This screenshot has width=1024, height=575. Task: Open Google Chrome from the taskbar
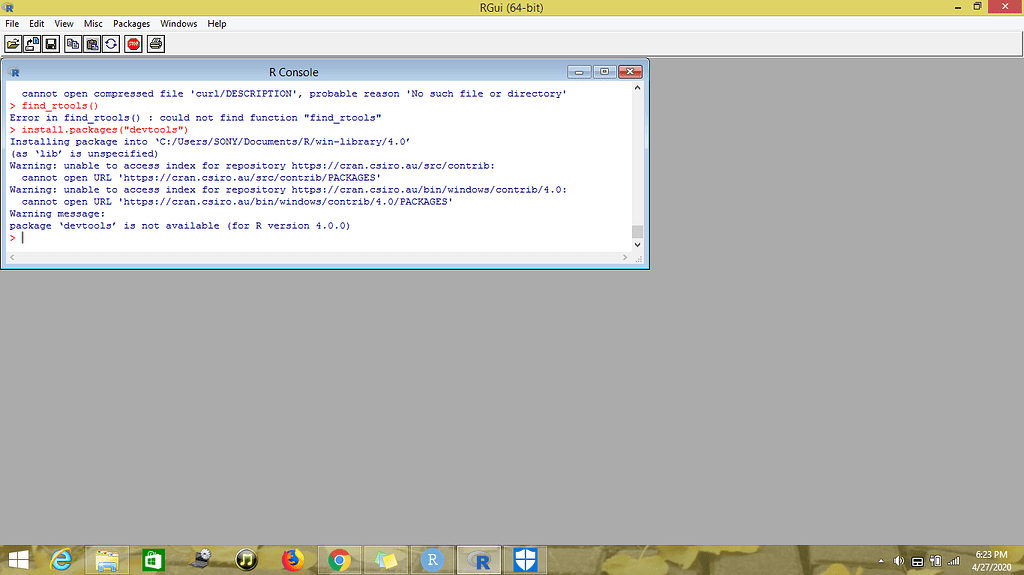(339, 560)
